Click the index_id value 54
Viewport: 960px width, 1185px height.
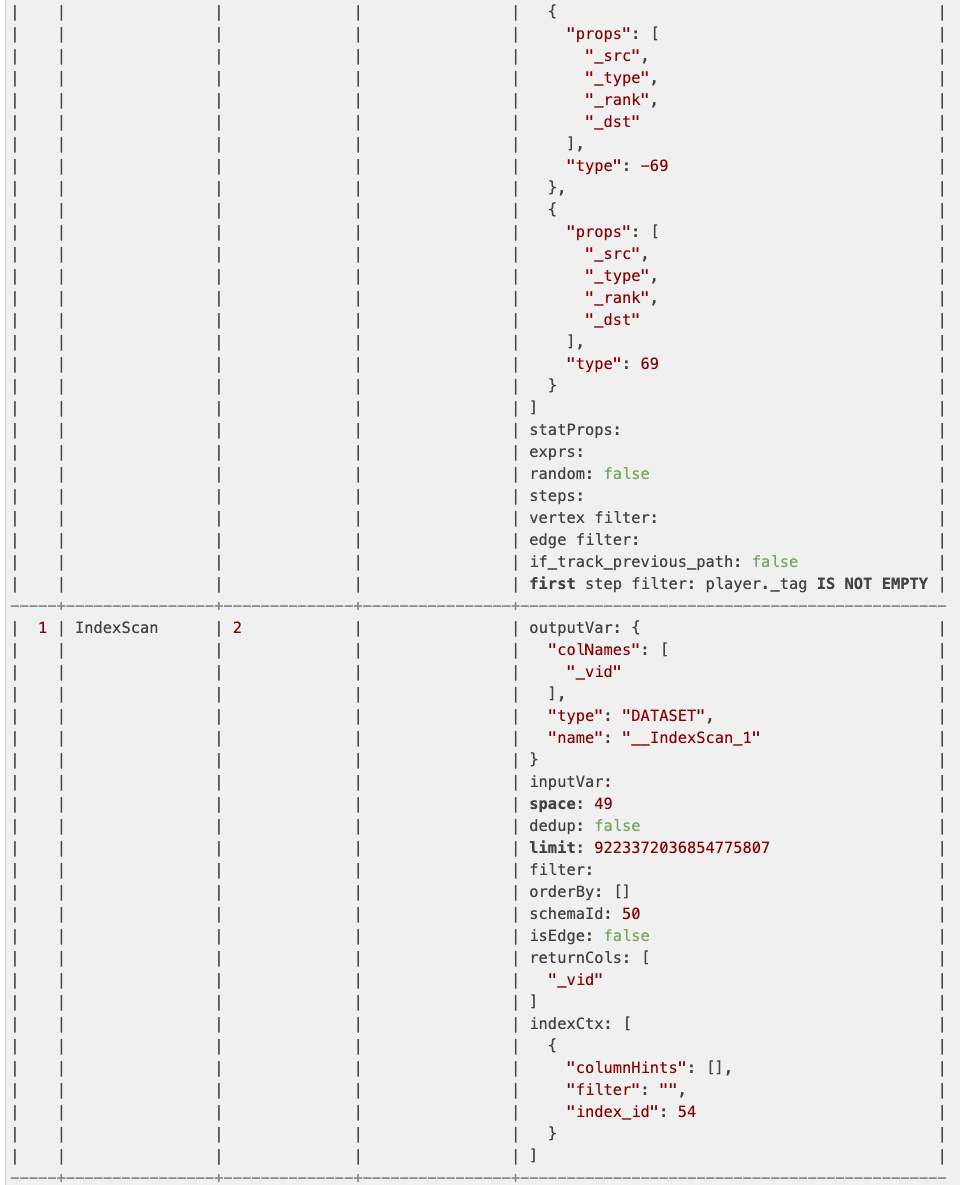pos(686,1112)
